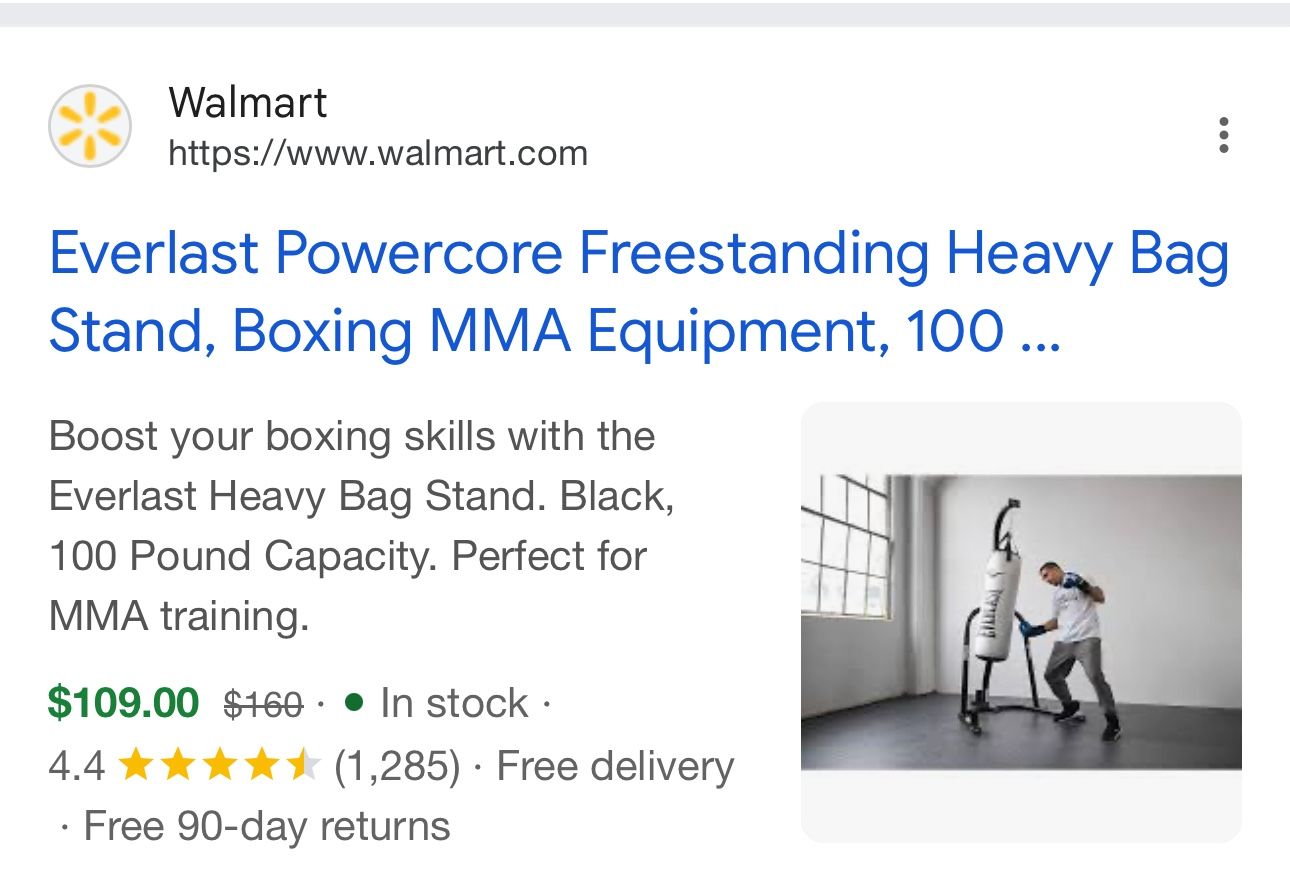Click the $109.00 sale price
Image resolution: width=1290 pixels, height=881 pixels.
[124, 703]
